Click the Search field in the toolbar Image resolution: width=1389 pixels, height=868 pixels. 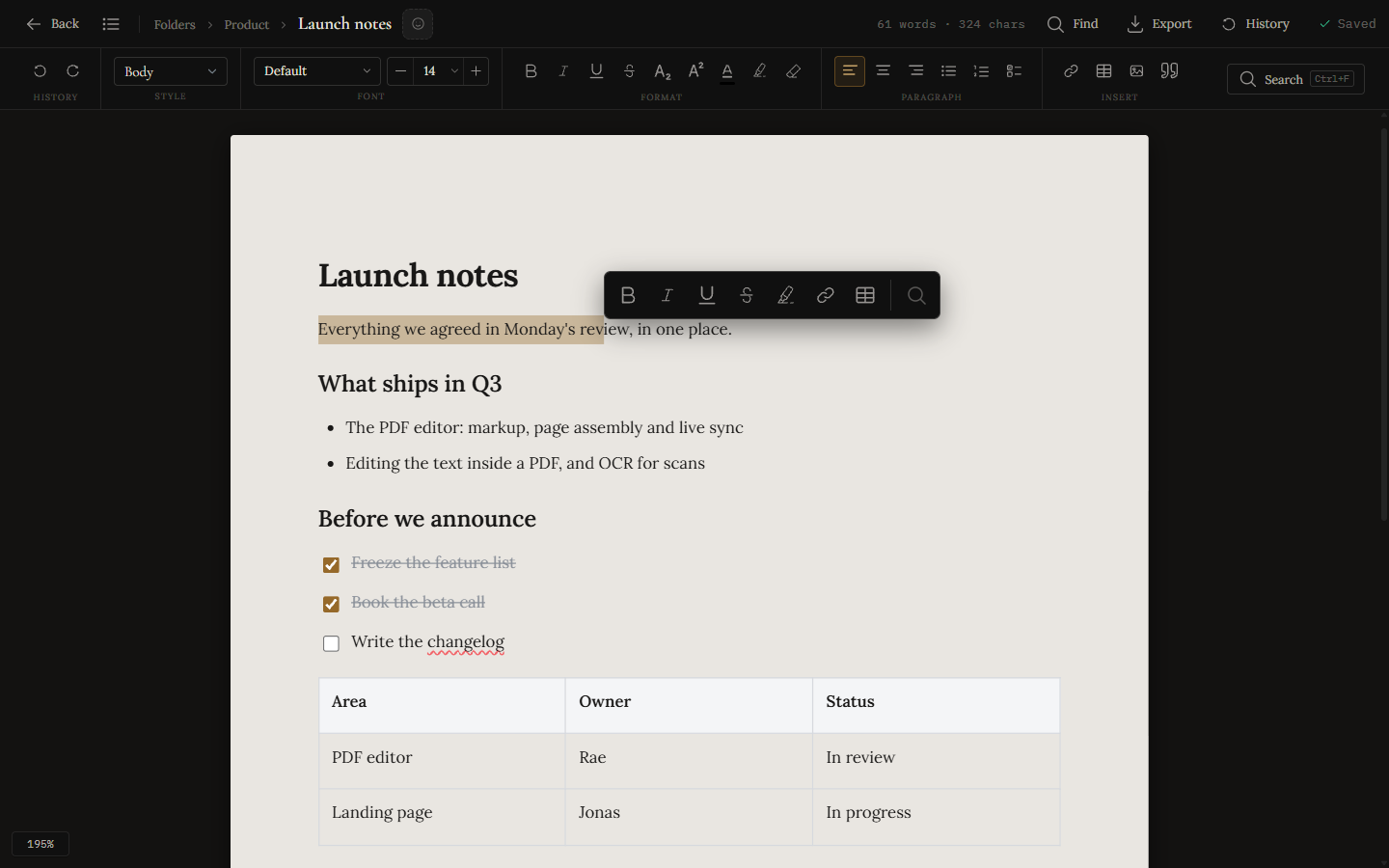click(x=1295, y=79)
